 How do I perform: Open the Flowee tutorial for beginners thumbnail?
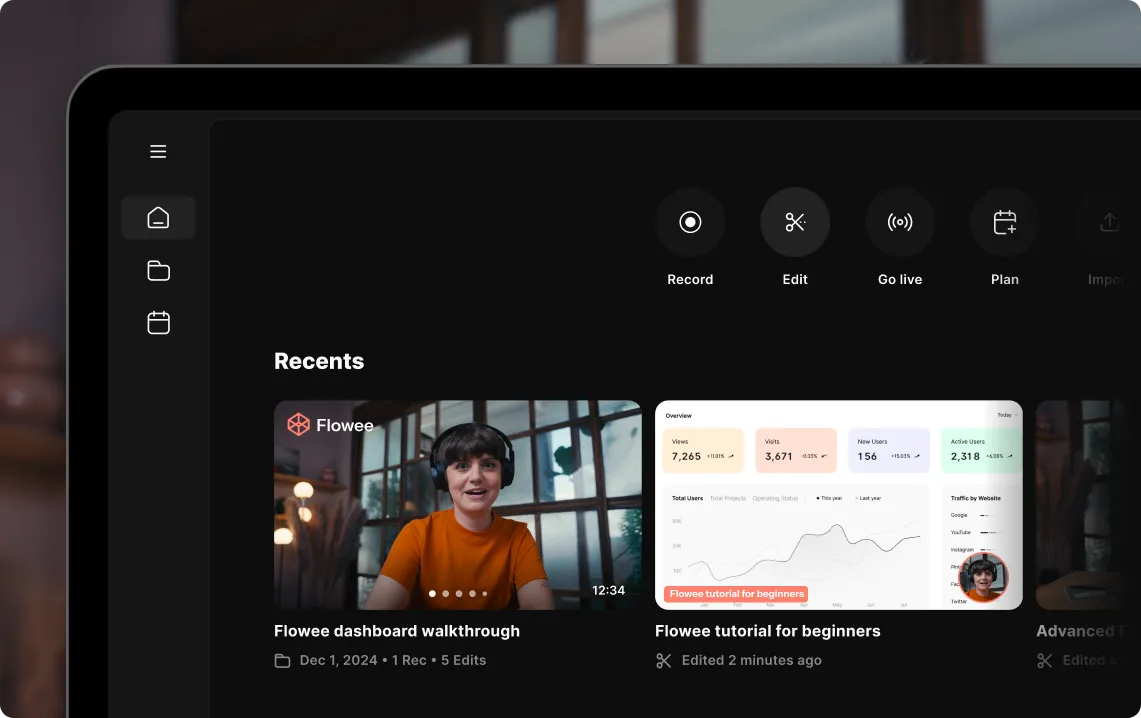click(838, 505)
